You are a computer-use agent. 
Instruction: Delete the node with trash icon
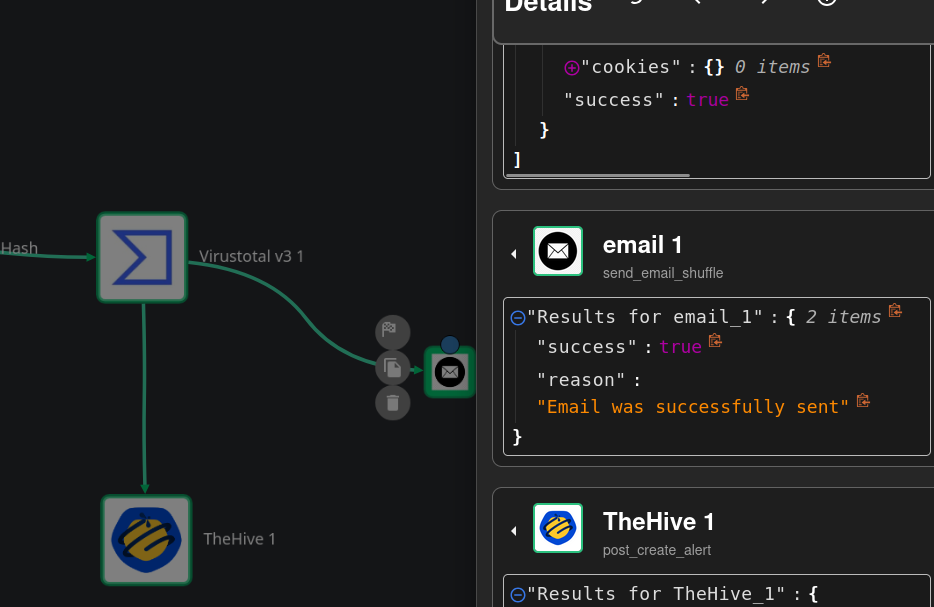point(392,403)
